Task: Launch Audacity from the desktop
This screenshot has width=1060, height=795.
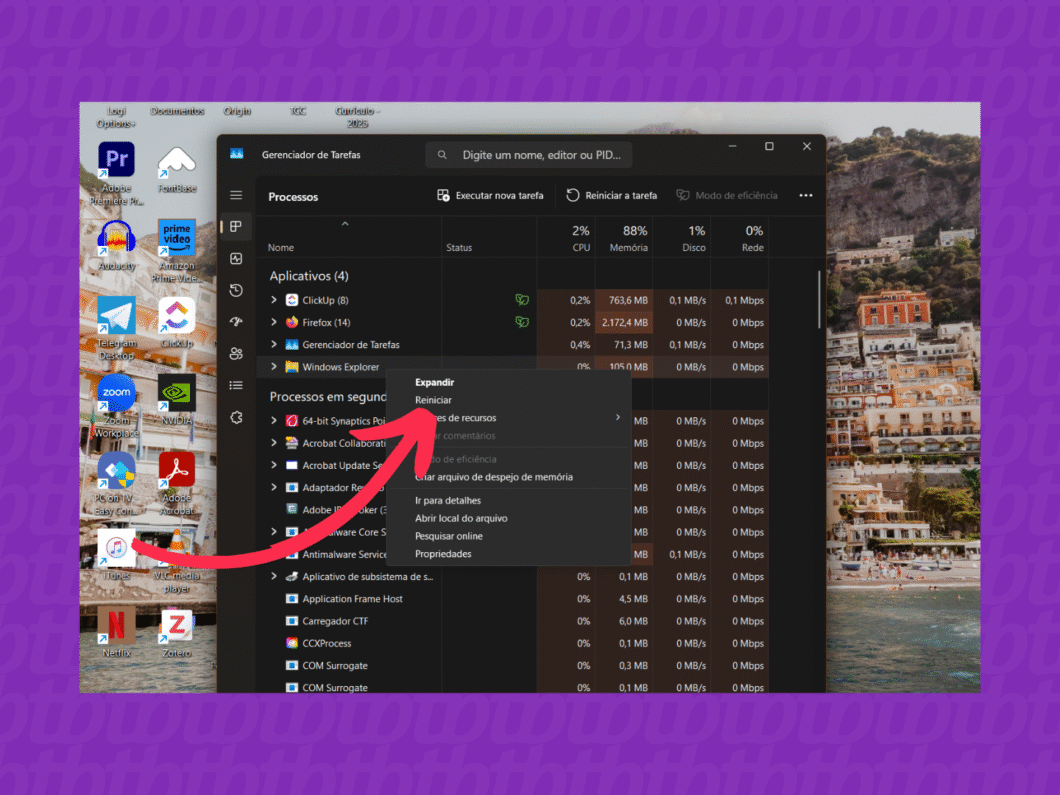Action: 116,245
